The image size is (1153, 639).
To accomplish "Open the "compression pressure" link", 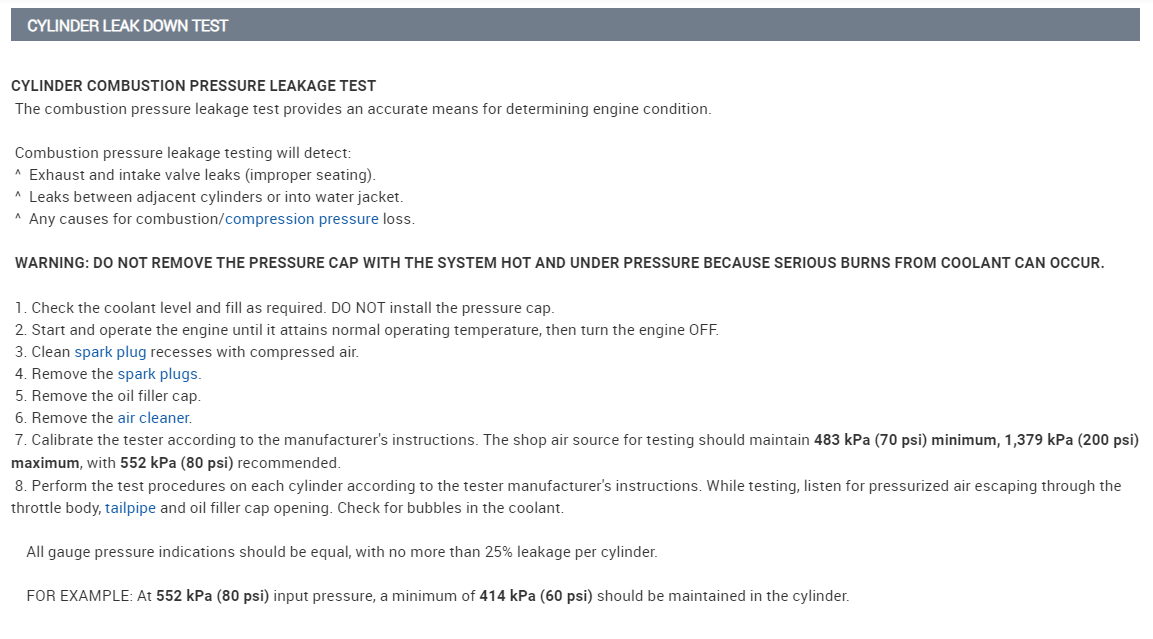I will (x=301, y=219).
